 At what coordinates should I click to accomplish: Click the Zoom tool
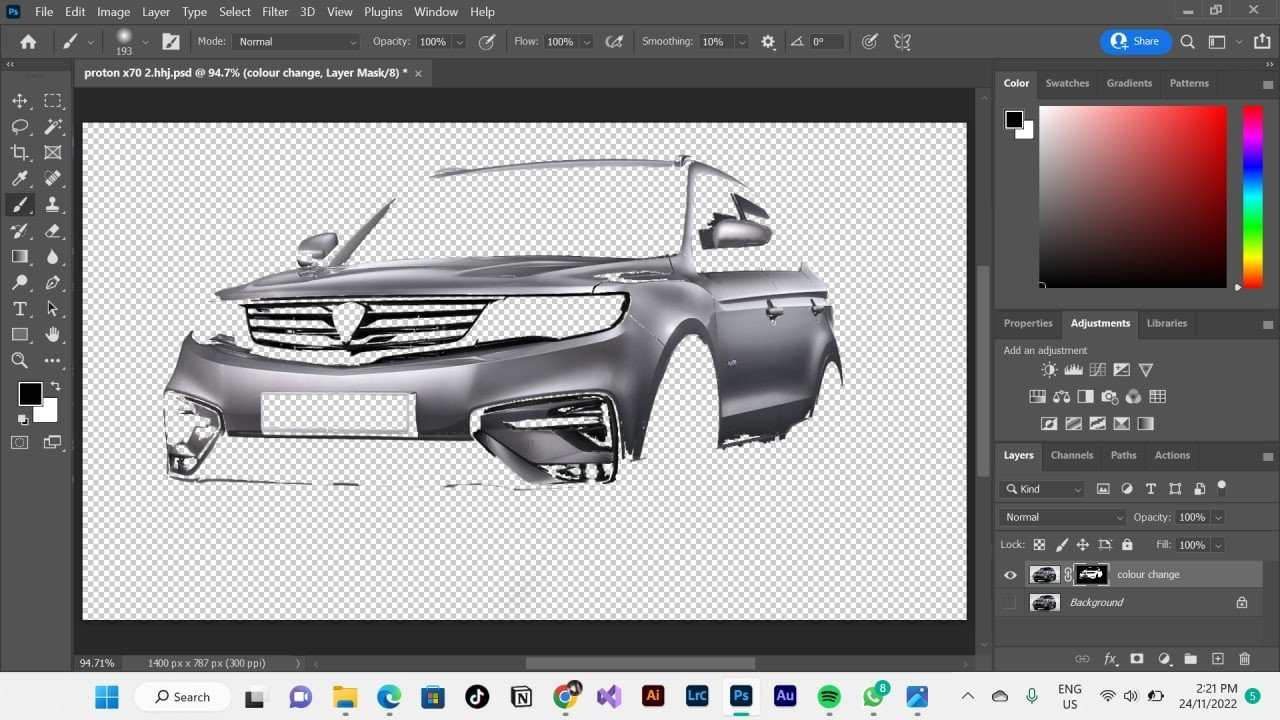coord(20,361)
